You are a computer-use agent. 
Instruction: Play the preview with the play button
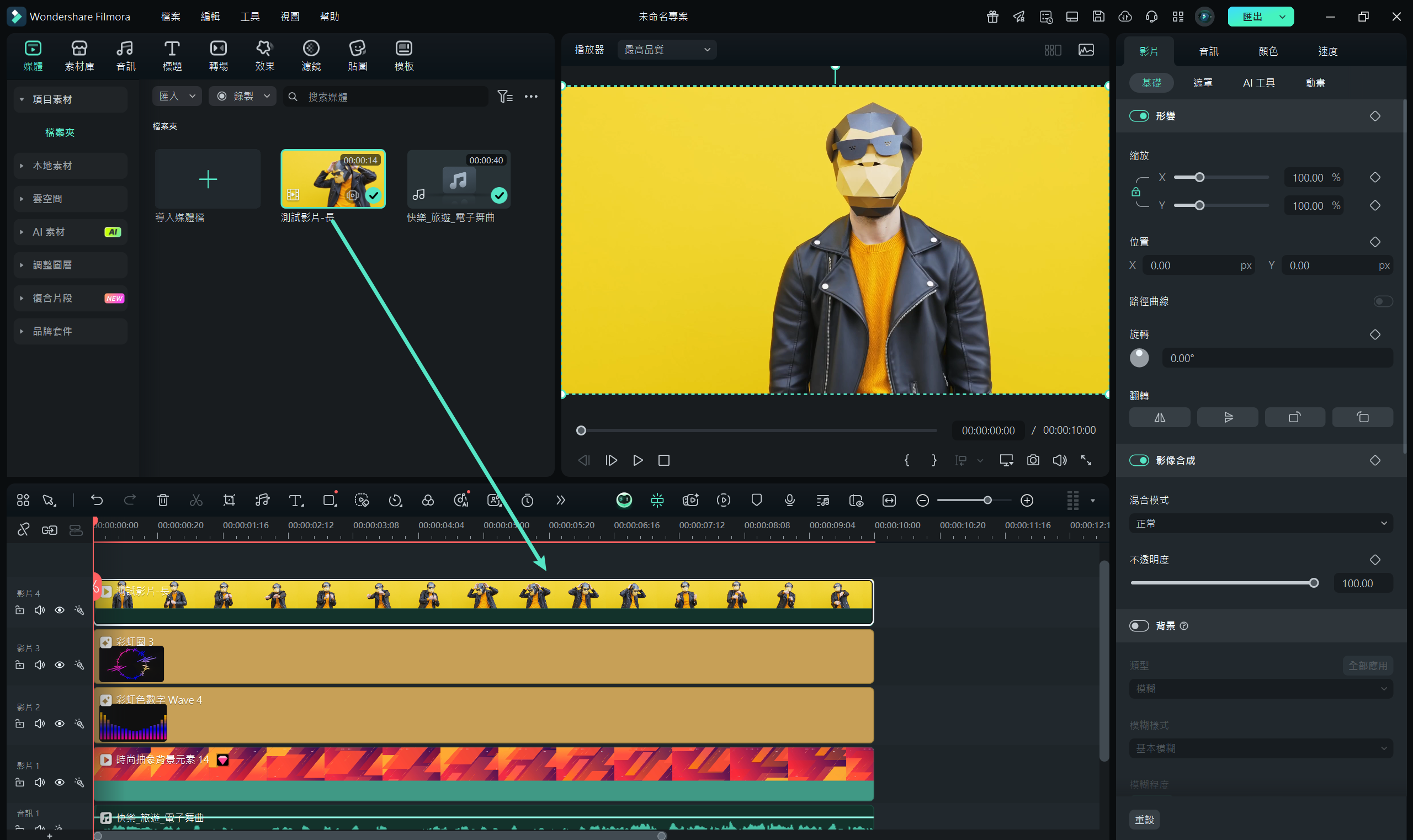(x=638, y=460)
